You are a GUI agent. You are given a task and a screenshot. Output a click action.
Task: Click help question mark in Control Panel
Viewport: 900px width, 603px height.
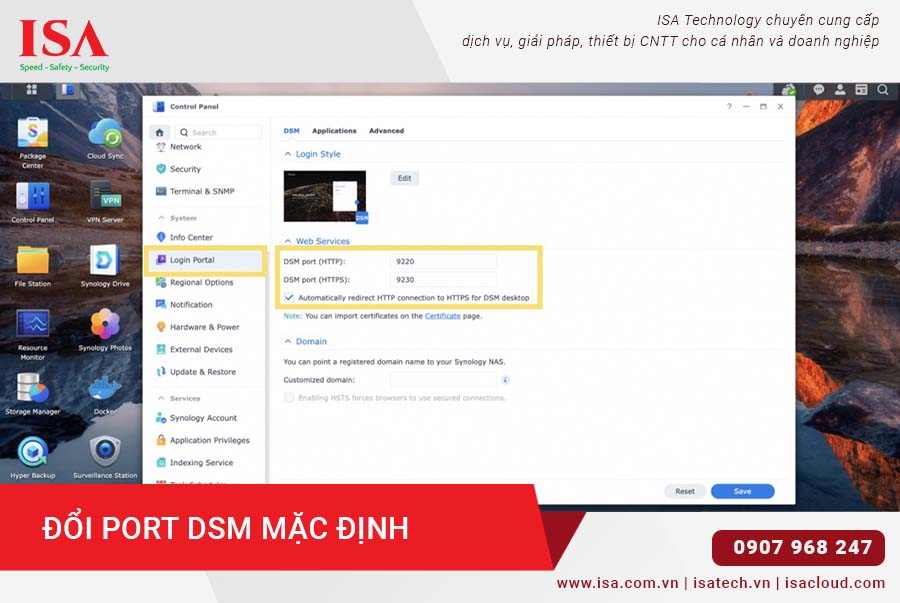point(729,107)
